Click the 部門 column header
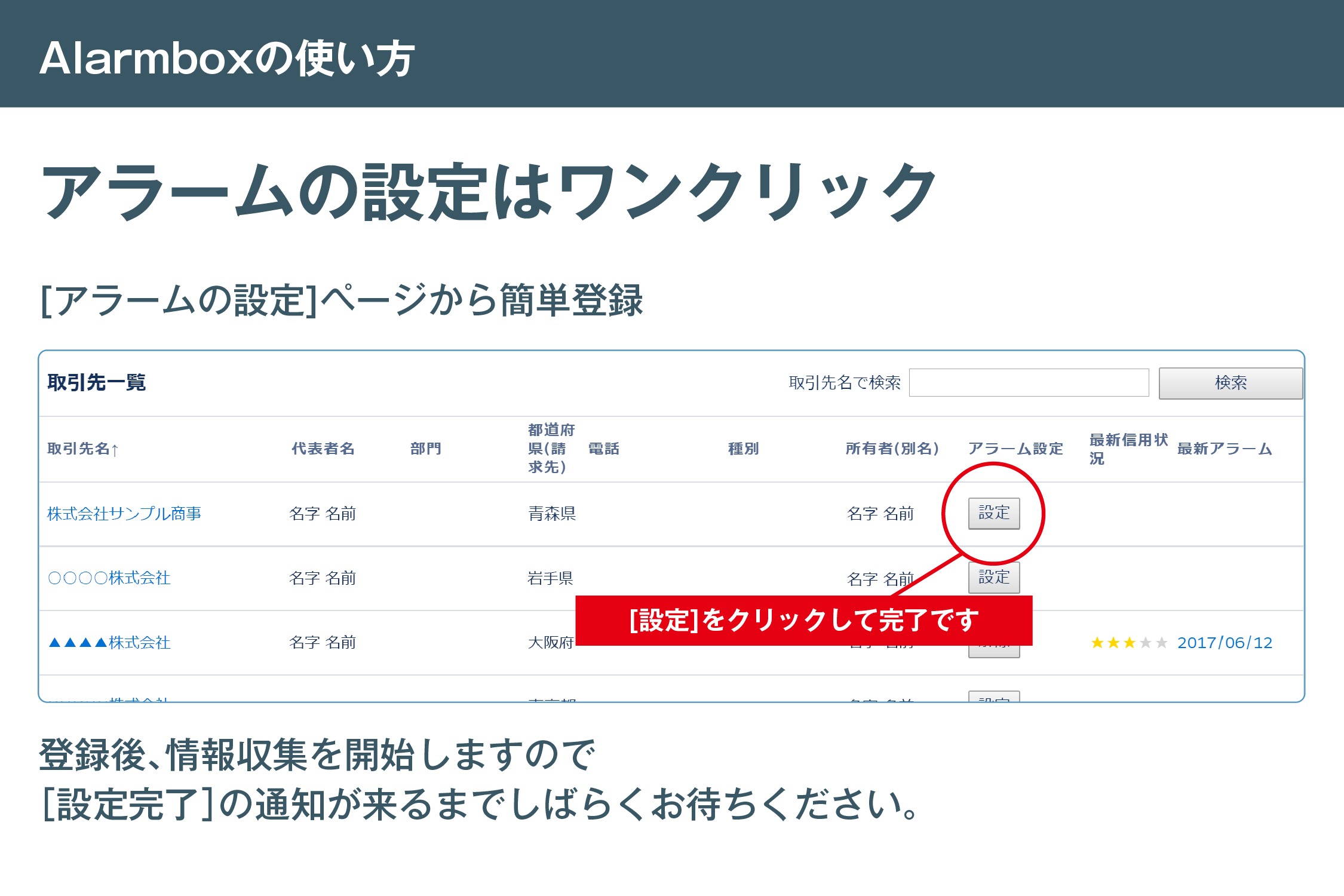Image resolution: width=1344 pixels, height=896 pixels. 426,449
